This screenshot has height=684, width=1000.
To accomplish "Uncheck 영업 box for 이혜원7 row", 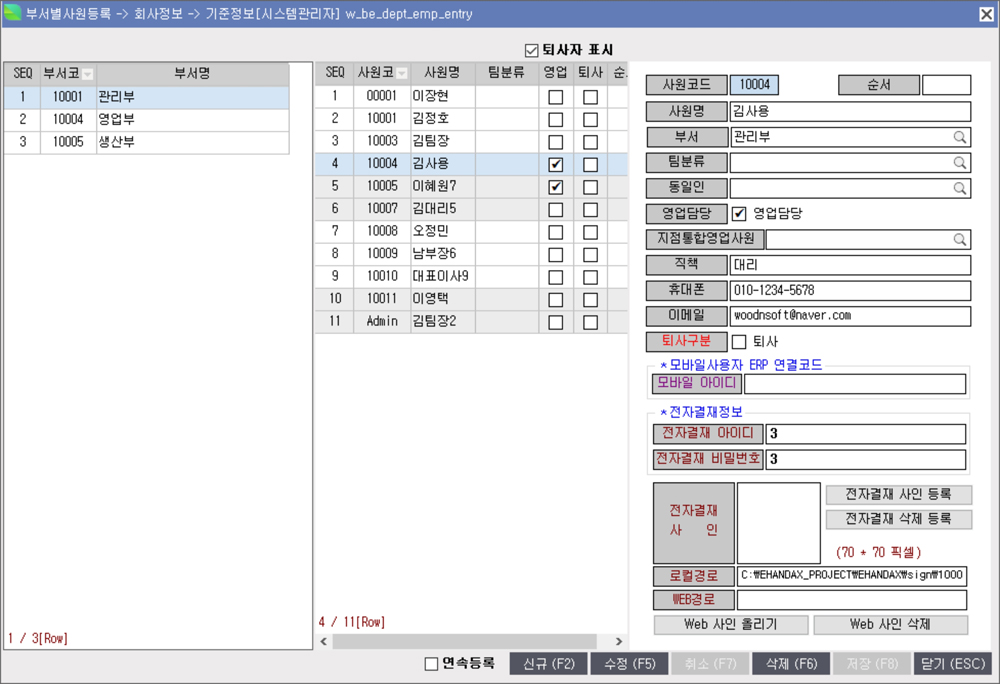I will (x=555, y=187).
